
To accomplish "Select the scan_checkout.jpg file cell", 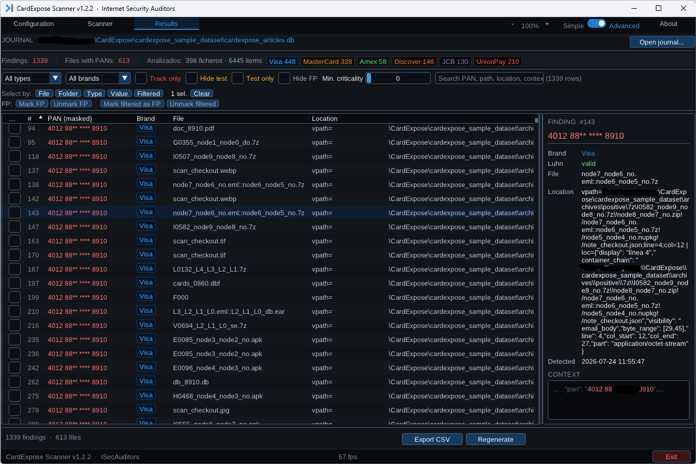I will (x=201, y=410).
